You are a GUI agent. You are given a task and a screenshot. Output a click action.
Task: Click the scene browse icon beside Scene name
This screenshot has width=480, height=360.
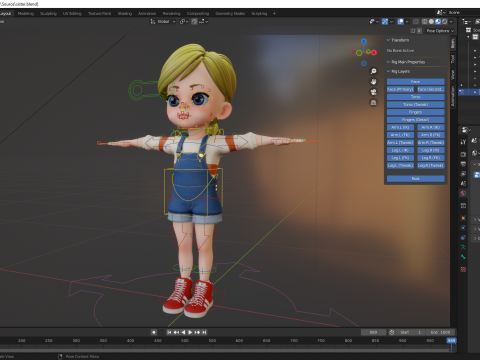[x=440, y=12]
